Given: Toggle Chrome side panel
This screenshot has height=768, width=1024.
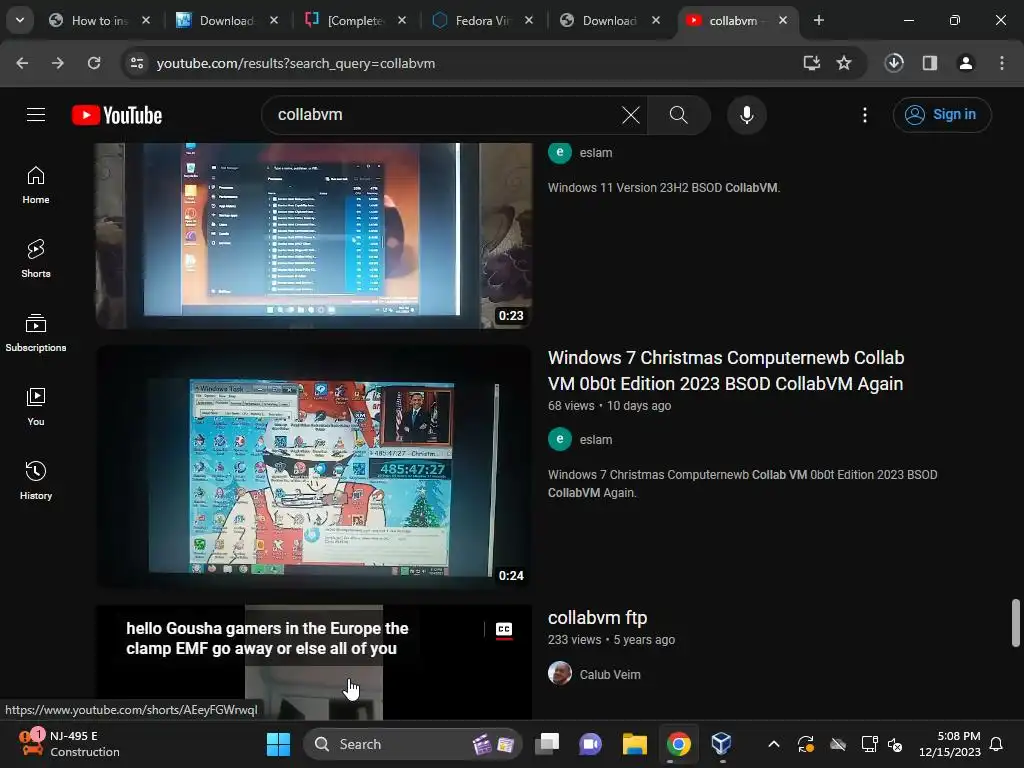Looking at the screenshot, I should tap(930, 63).
